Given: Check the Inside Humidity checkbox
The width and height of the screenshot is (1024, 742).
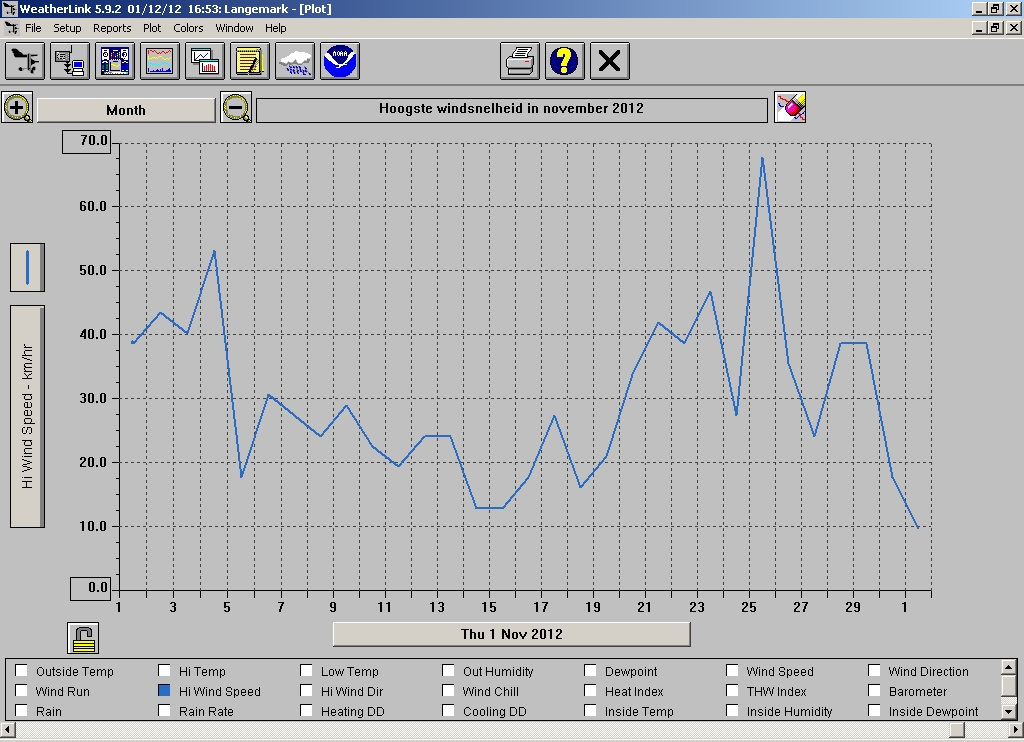Looking at the screenshot, I should coord(732,710).
